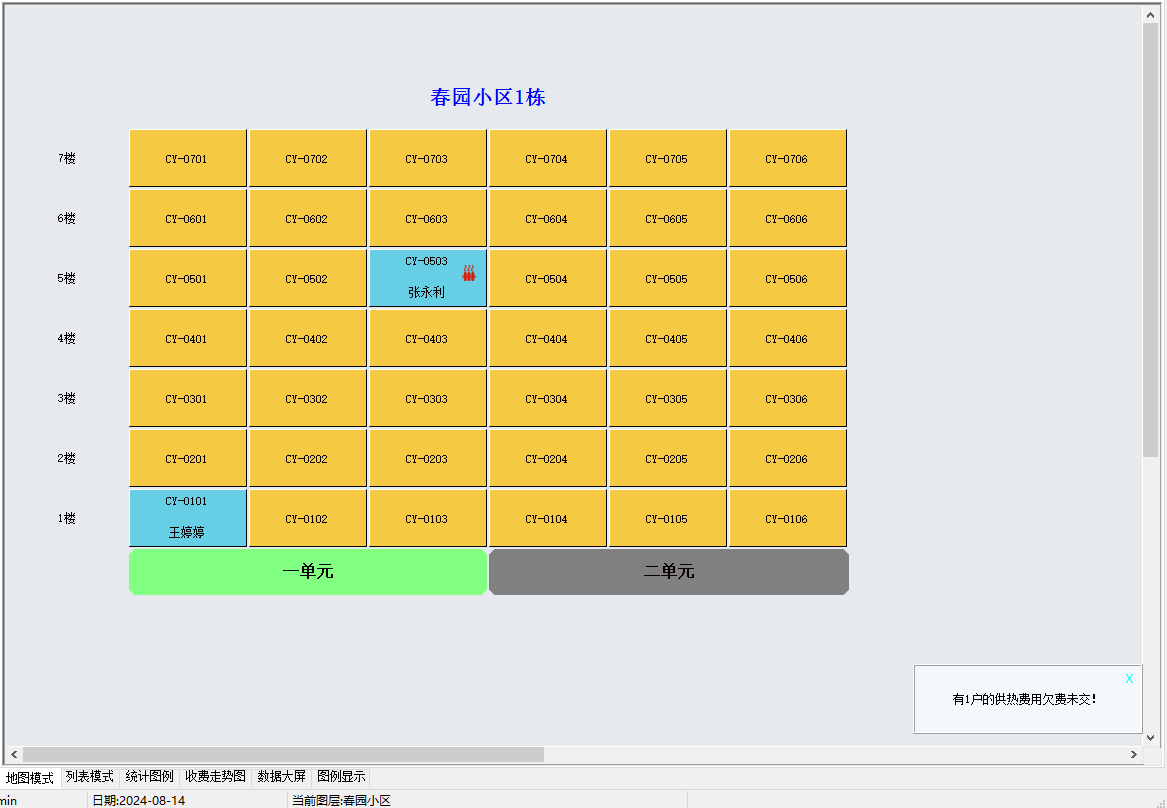Select room CY-0703

428,158
